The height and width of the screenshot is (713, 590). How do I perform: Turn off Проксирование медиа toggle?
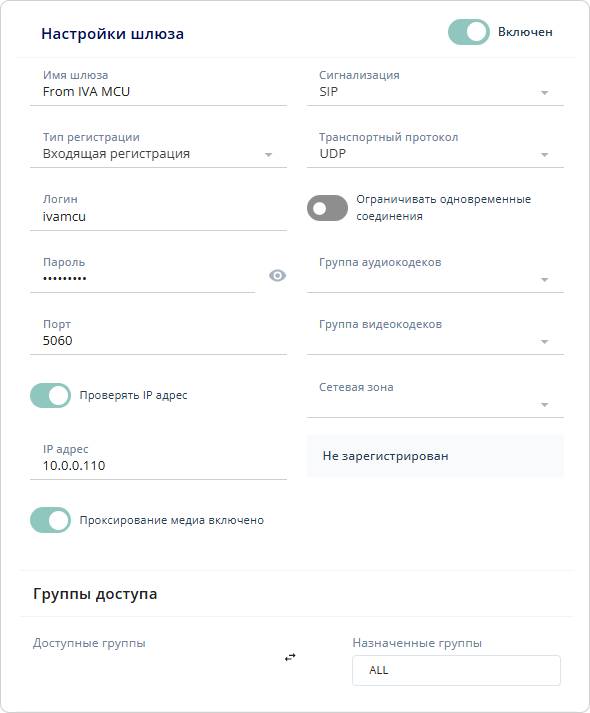tap(50, 520)
